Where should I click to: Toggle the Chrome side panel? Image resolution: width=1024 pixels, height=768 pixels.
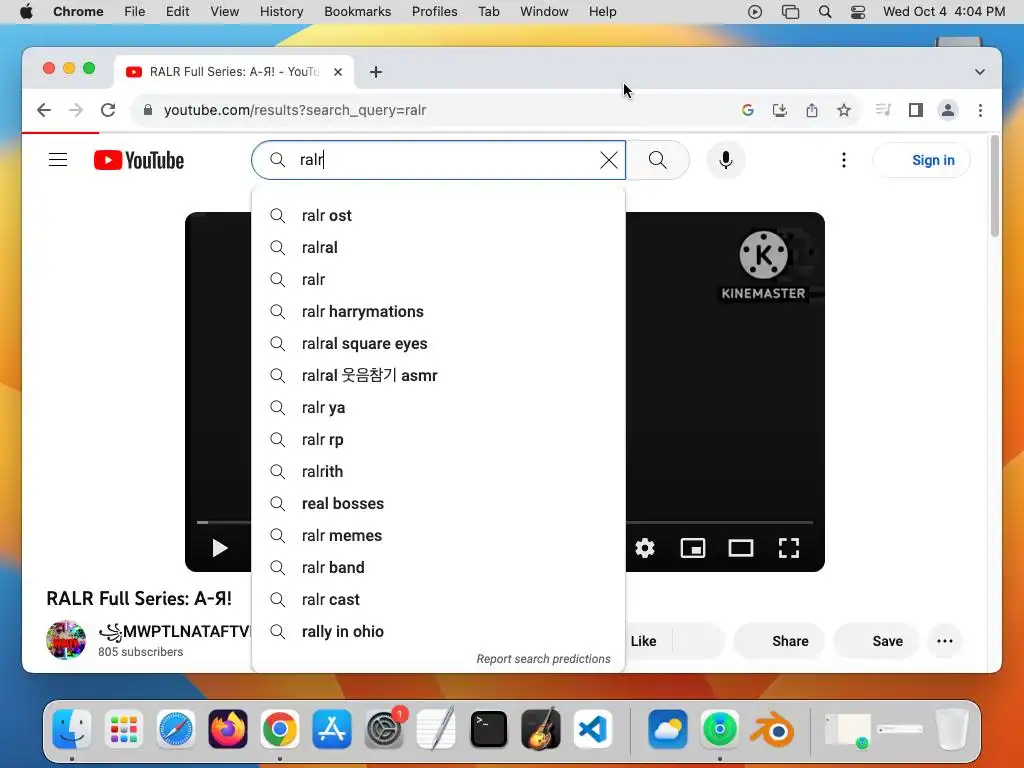click(x=916, y=110)
